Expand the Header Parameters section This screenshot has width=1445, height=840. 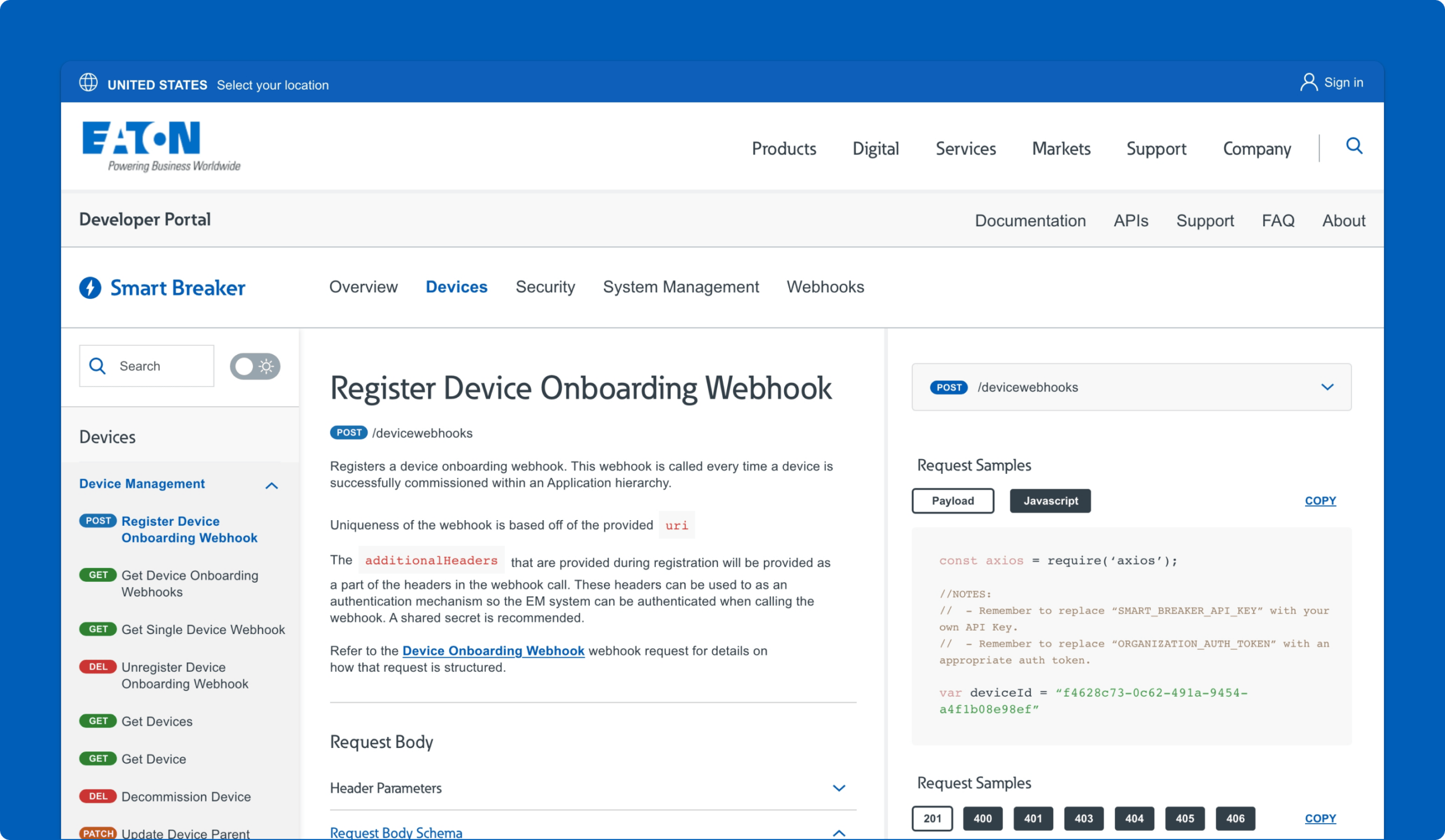(838, 789)
